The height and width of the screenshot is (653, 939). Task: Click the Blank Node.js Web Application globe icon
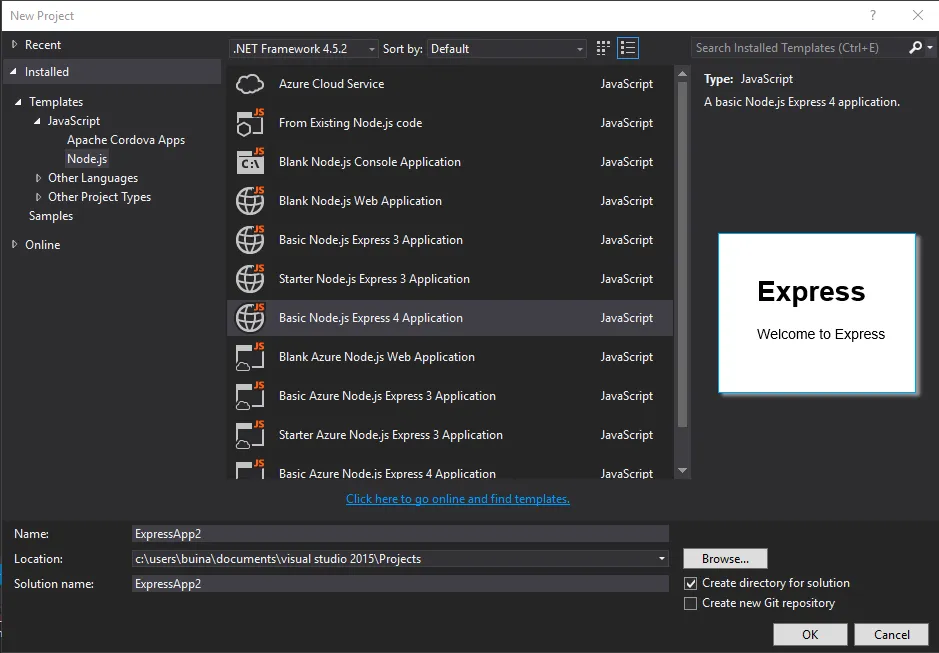[x=250, y=201]
